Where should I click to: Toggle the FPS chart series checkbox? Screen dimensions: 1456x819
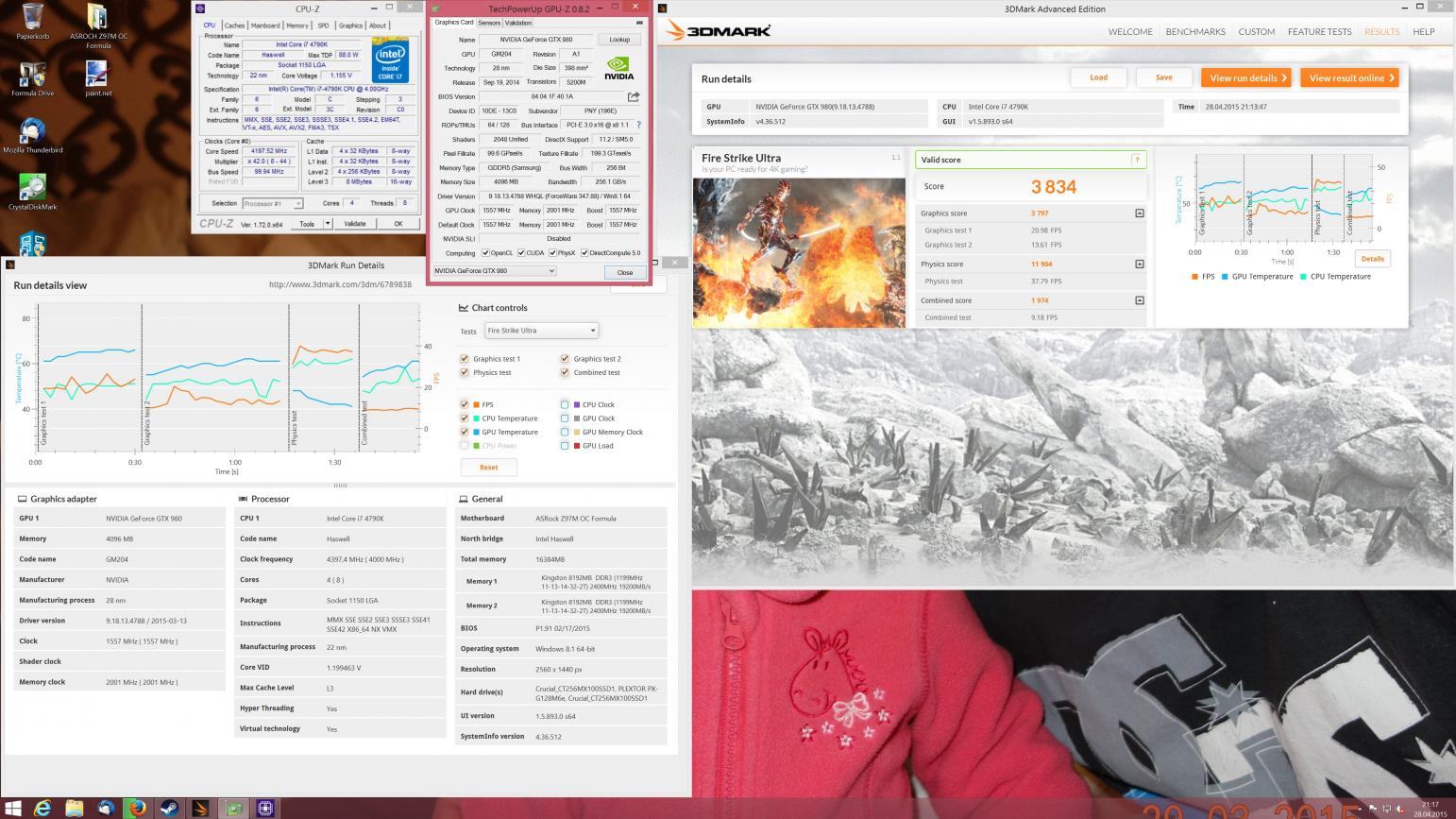point(465,404)
